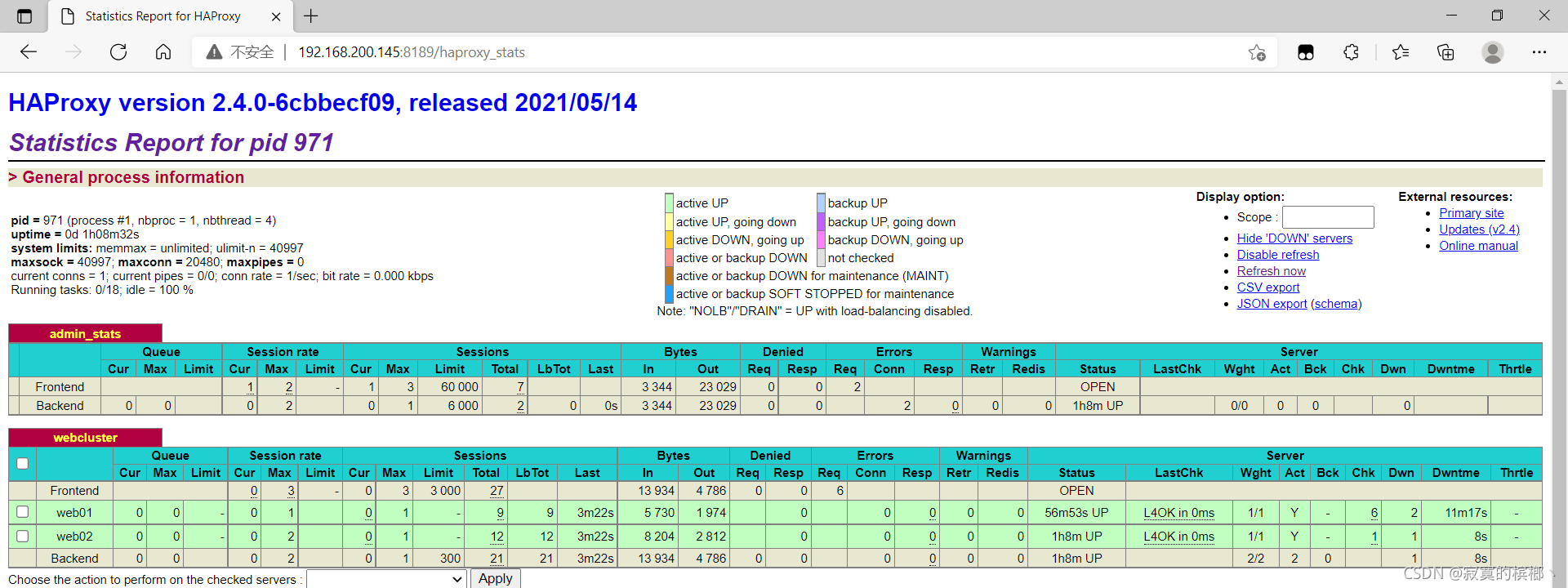Click web01 Chk count 6
Screen dimensions: 1568x588
pyautogui.click(x=1374, y=513)
